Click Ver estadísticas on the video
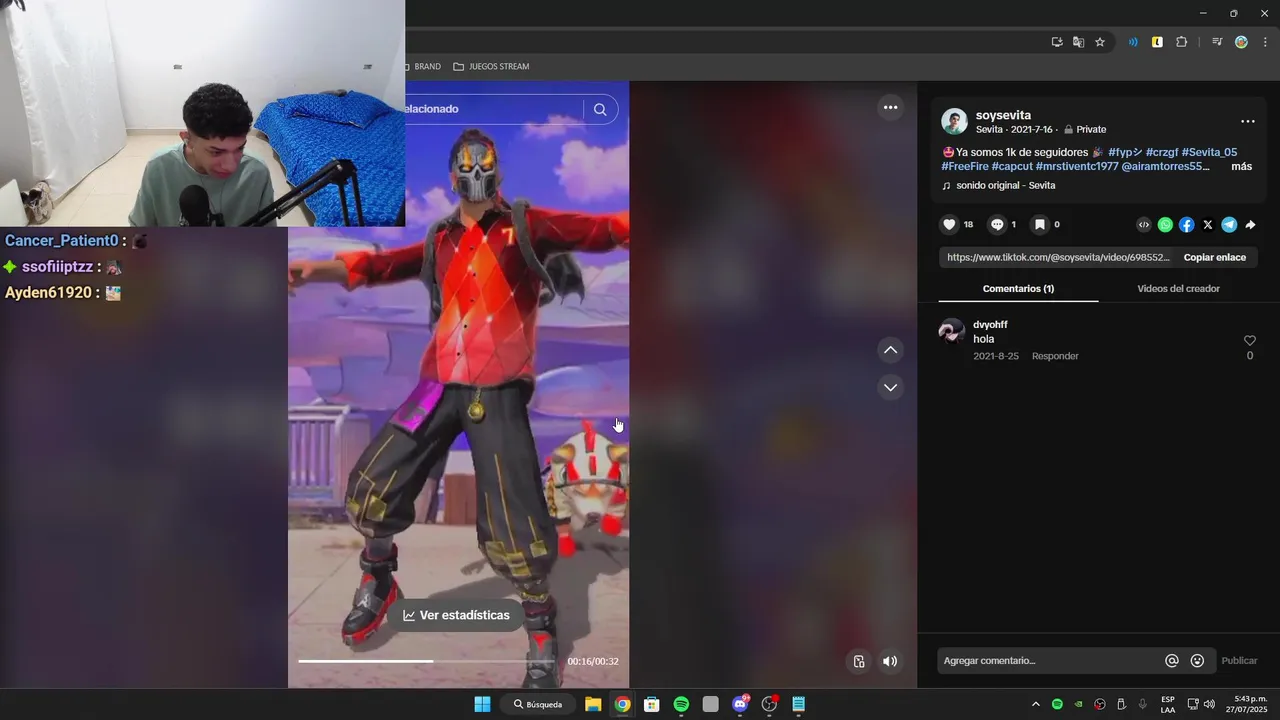 (456, 615)
